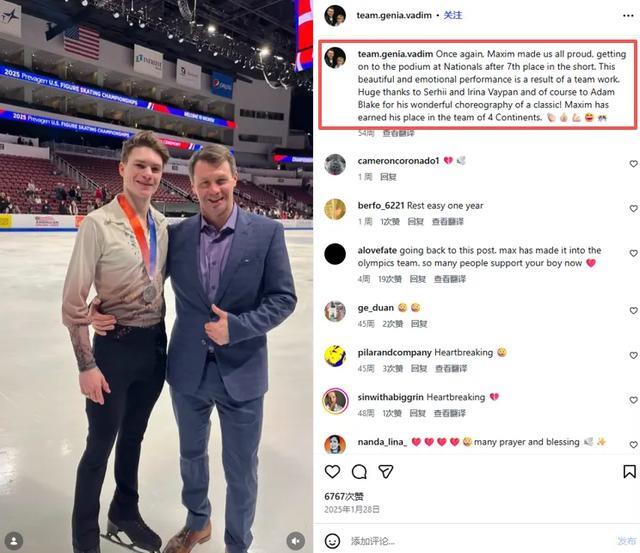Open nanda_lina_ profile avatar
This screenshot has height=553, width=640.
pyautogui.click(x=335, y=444)
